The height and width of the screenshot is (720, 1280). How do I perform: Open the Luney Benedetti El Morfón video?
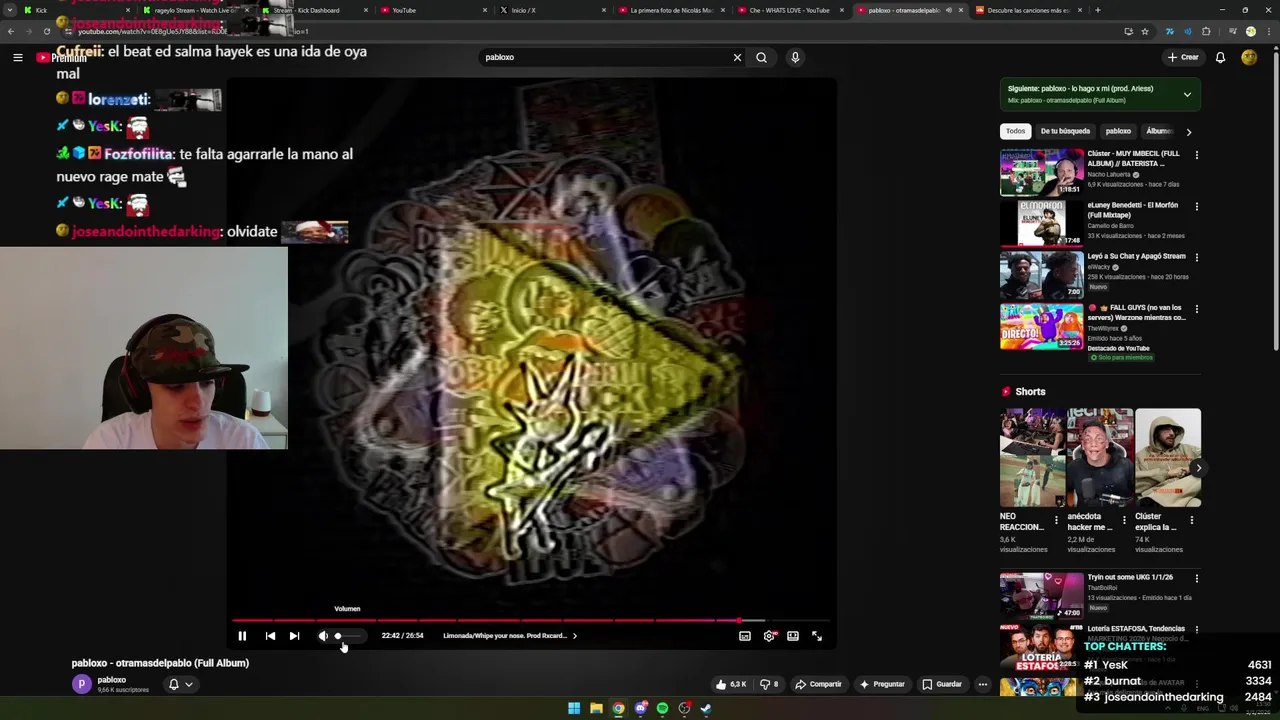tap(1042, 223)
